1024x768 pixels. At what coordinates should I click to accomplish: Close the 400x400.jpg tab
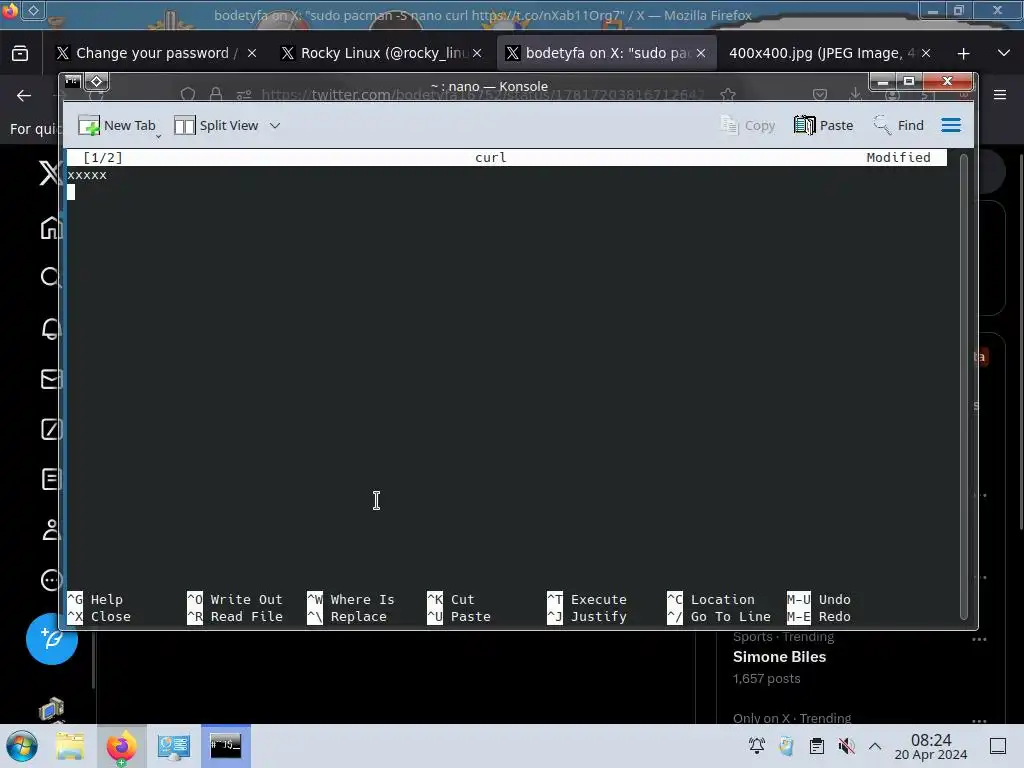926,53
